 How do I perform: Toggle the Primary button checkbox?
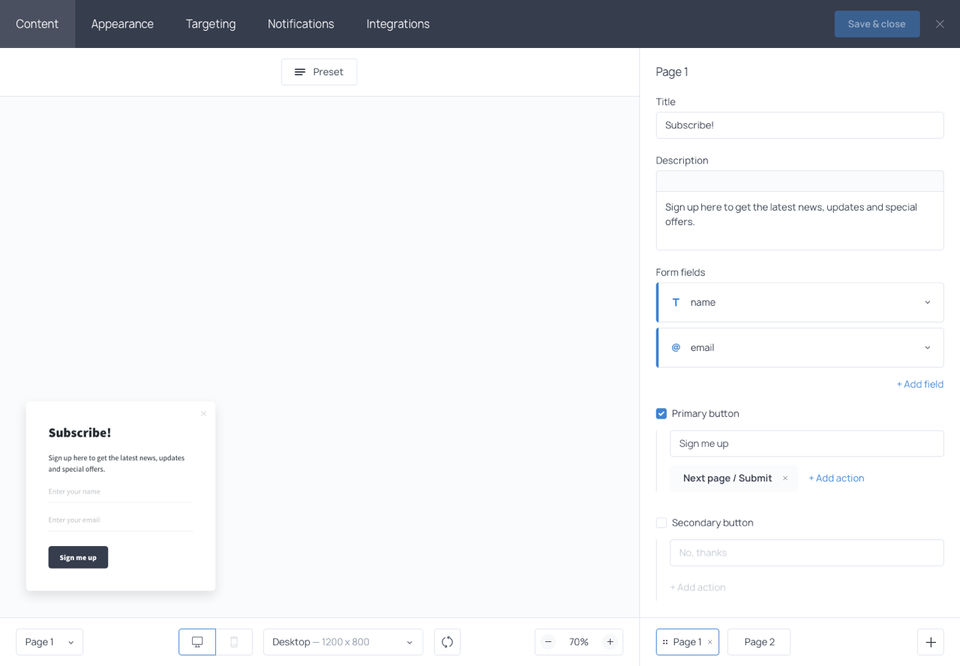click(661, 414)
